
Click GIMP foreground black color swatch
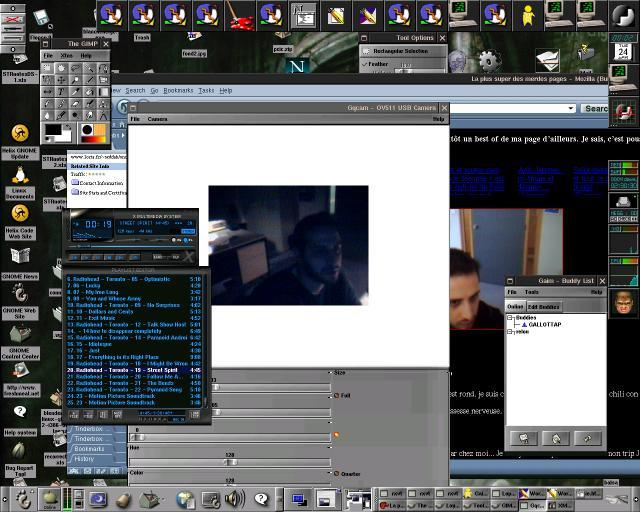[x=55, y=131]
